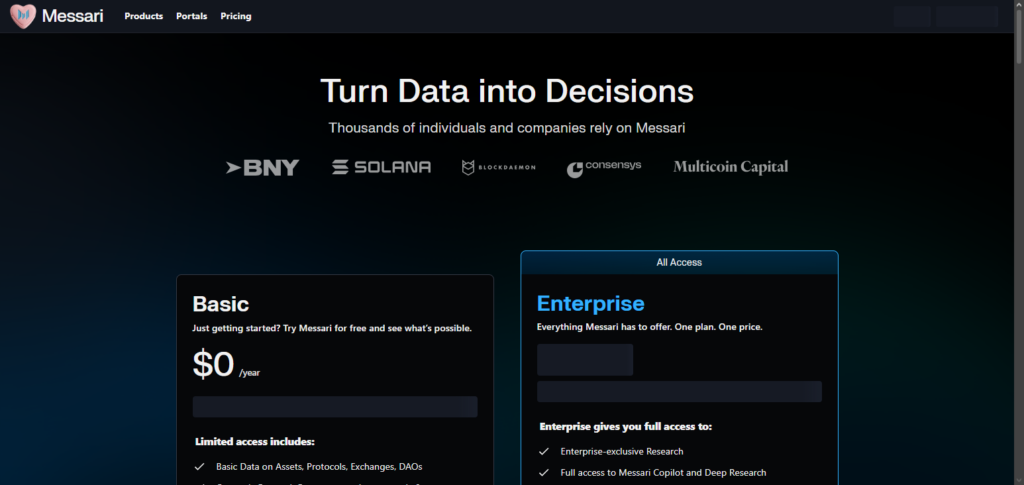Click the BNY company logo
1024x485 pixels.
(262, 167)
